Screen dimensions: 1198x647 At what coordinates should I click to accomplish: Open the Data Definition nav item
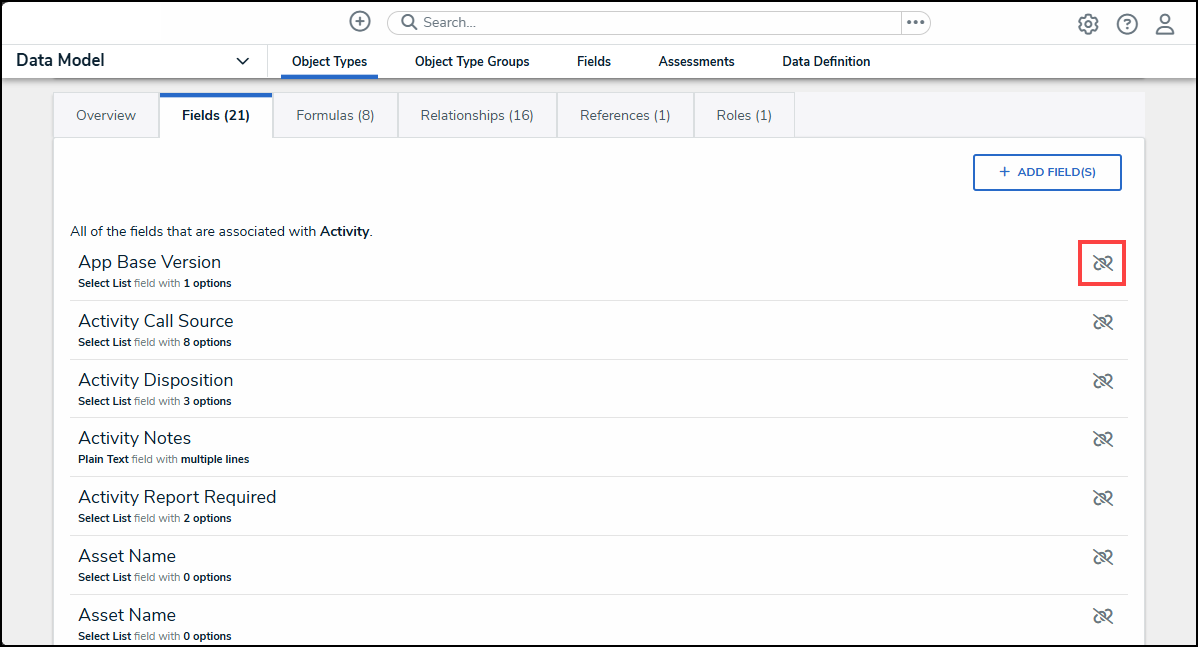tap(826, 62)
